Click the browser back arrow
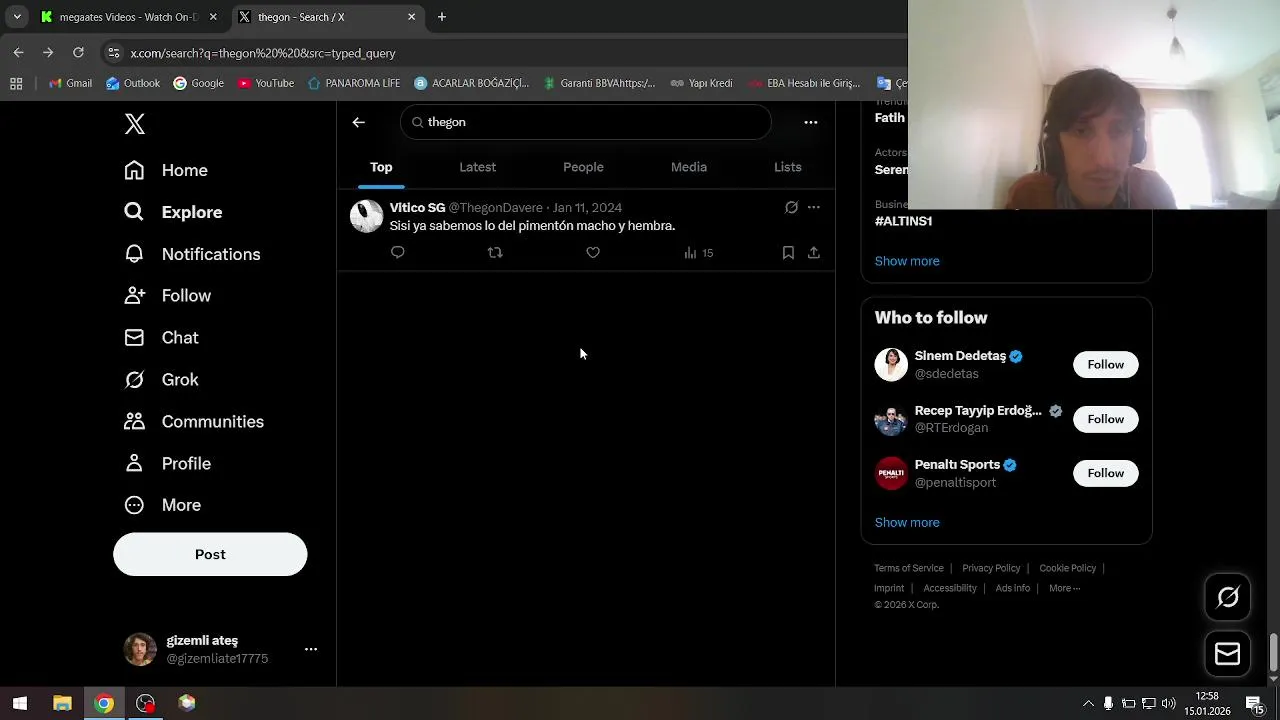Image resolution: width=1280 pixels, height=720 pixels. click(18, 52)
